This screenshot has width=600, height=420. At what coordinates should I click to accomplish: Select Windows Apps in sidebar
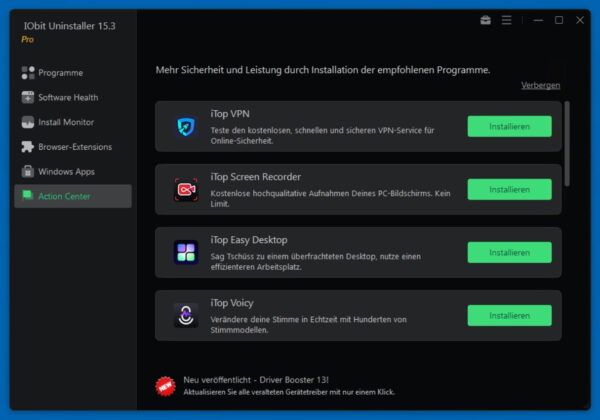pyautogui.click(x=73, y=171)
